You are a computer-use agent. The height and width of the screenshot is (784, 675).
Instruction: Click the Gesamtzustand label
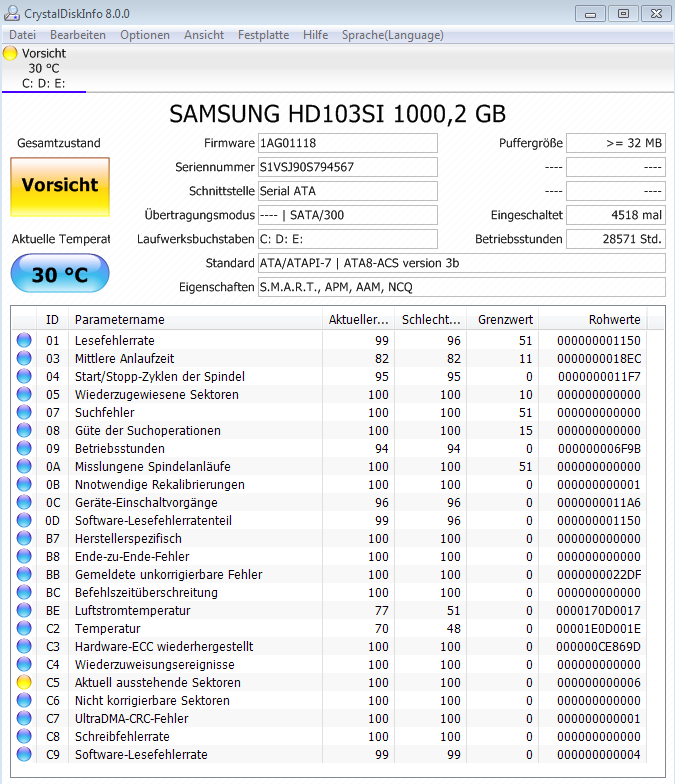59,143
